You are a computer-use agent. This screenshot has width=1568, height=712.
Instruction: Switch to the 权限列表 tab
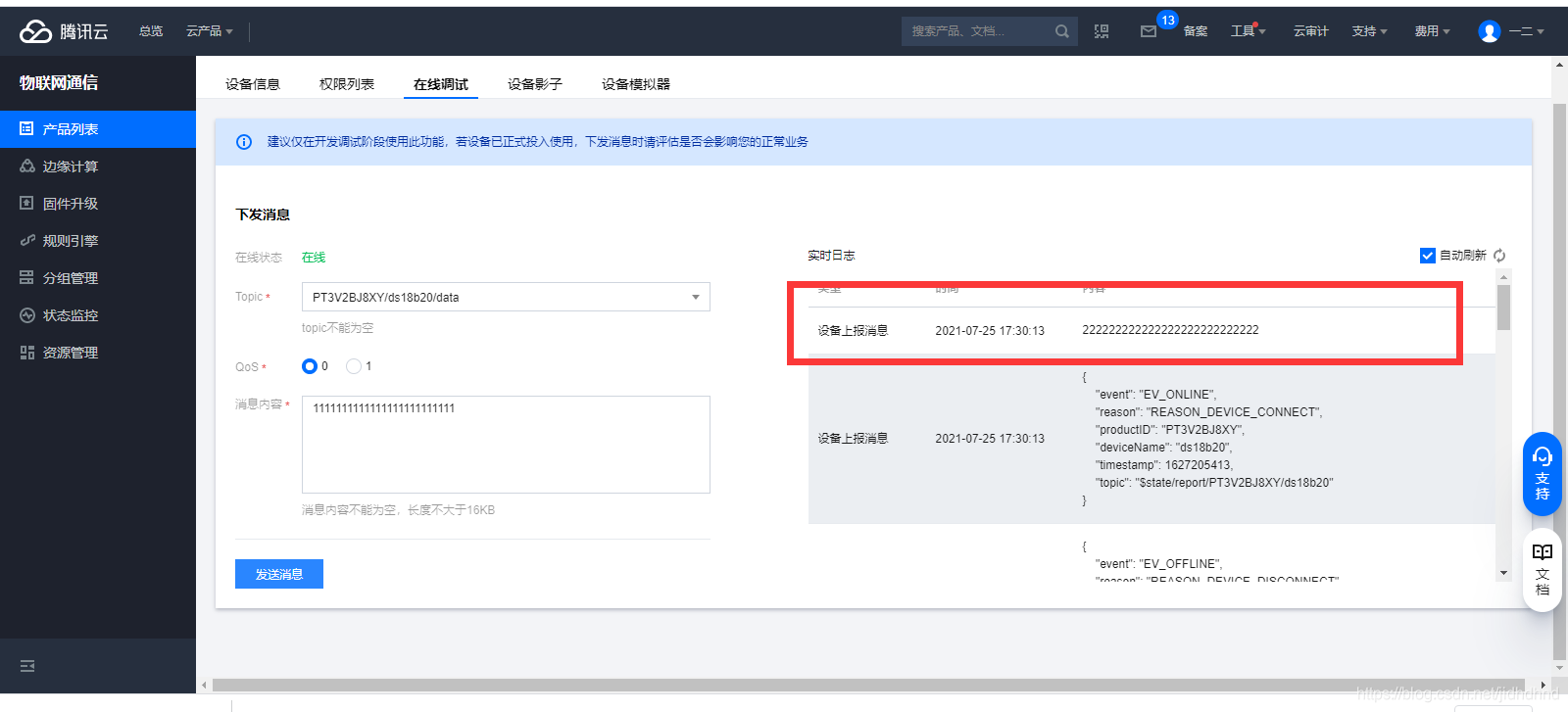347,84
